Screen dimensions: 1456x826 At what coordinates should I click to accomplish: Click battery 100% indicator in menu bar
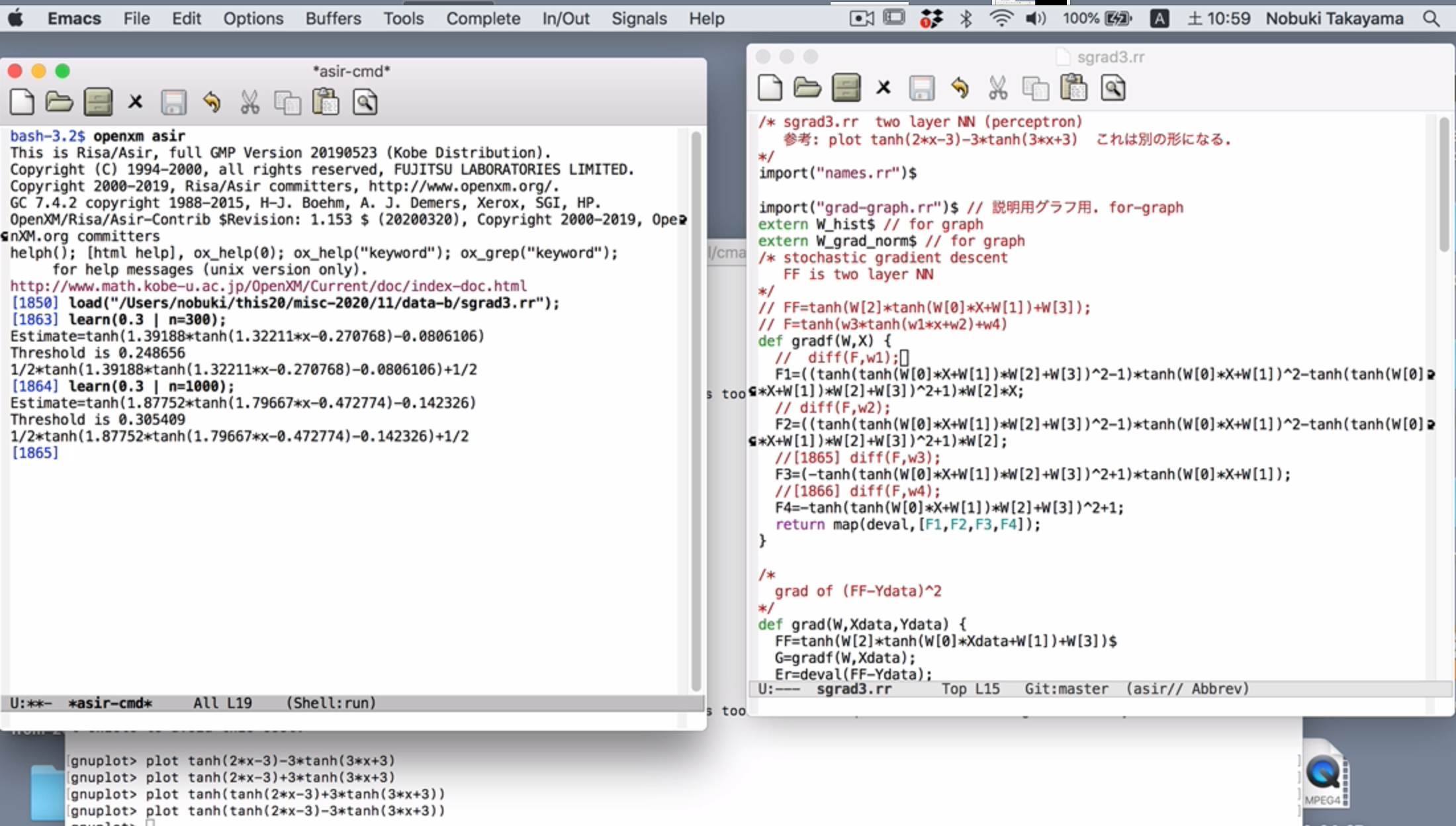[x=1097, y=19]
